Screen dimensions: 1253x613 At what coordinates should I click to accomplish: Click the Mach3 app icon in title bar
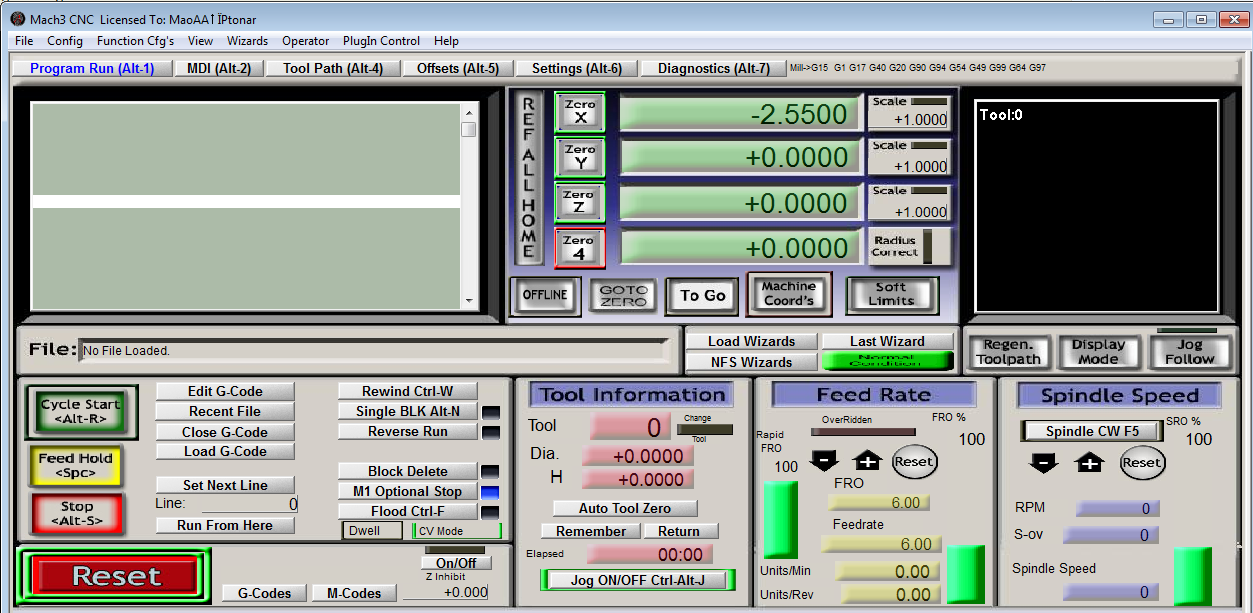point(17,18)
